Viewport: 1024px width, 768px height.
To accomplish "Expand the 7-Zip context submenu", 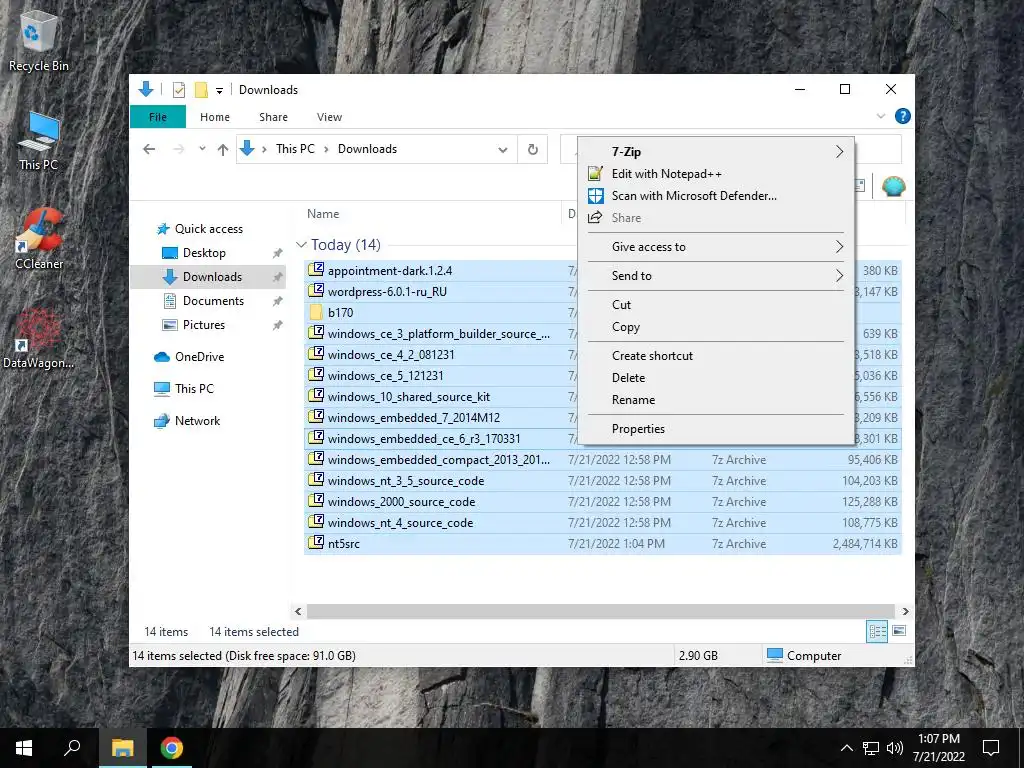I will coord(716,152).
